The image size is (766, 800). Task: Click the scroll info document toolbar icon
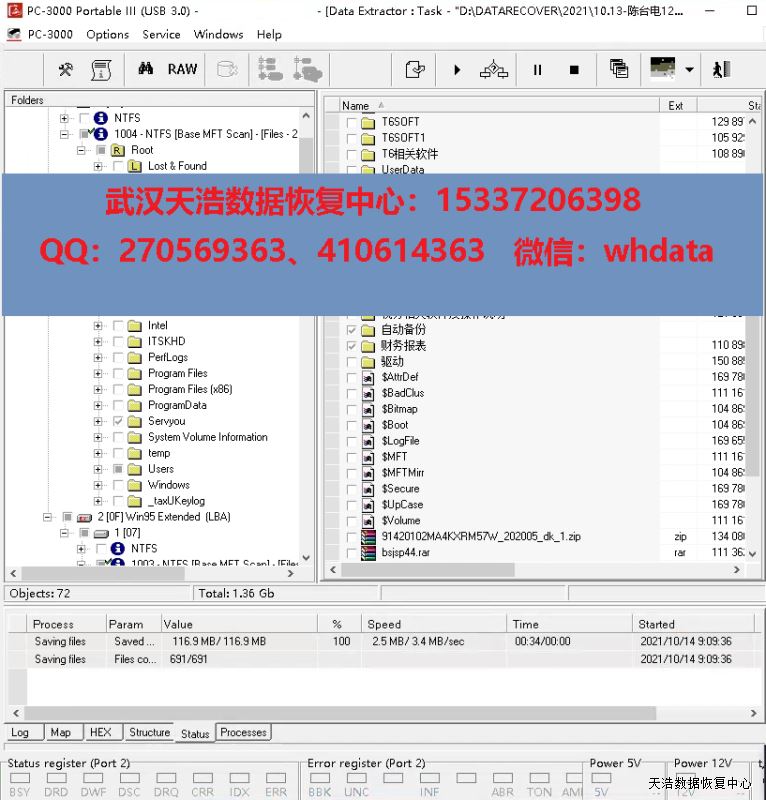(x=101, y=69)
